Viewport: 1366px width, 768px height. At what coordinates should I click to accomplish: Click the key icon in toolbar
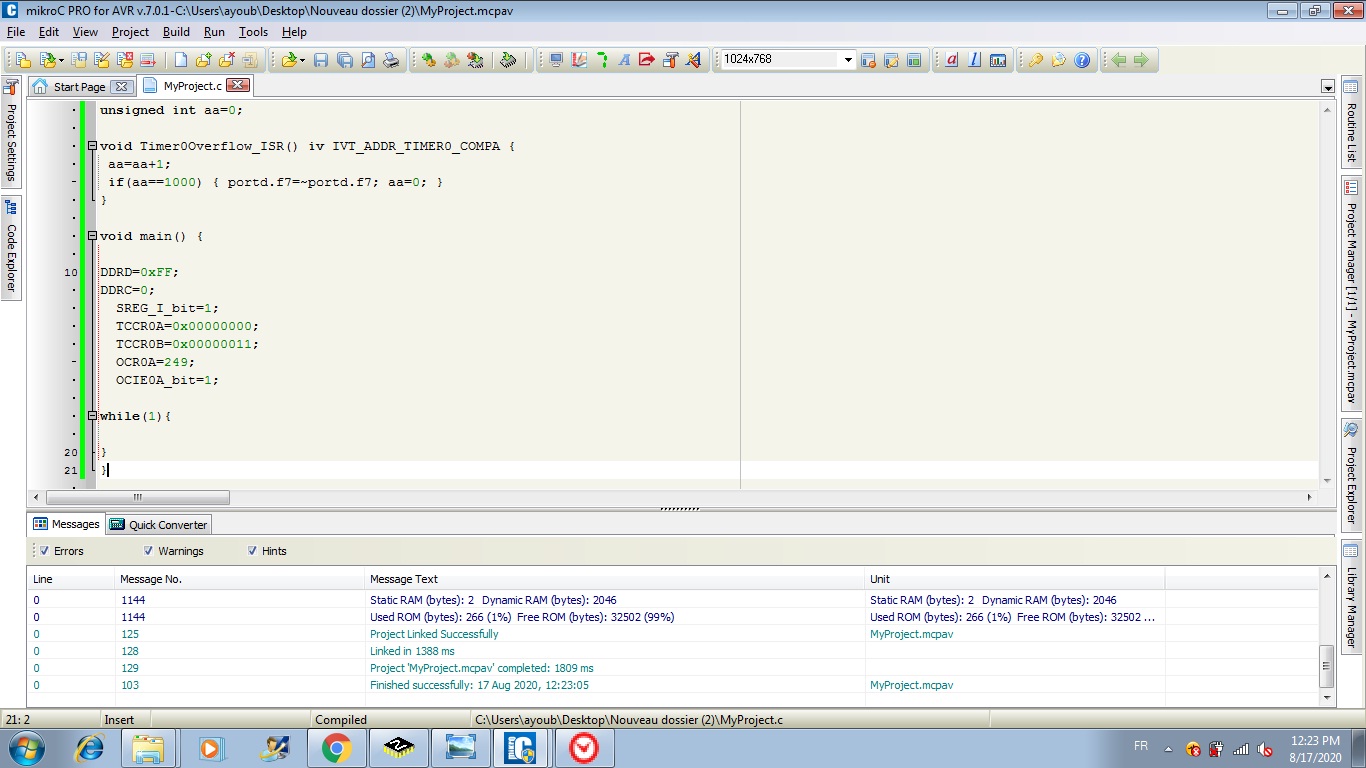pos(1036,60)
